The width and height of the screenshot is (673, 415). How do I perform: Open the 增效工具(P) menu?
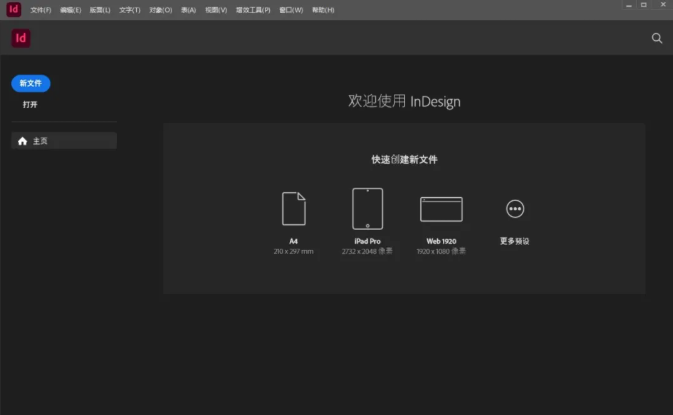click(253, 10)
